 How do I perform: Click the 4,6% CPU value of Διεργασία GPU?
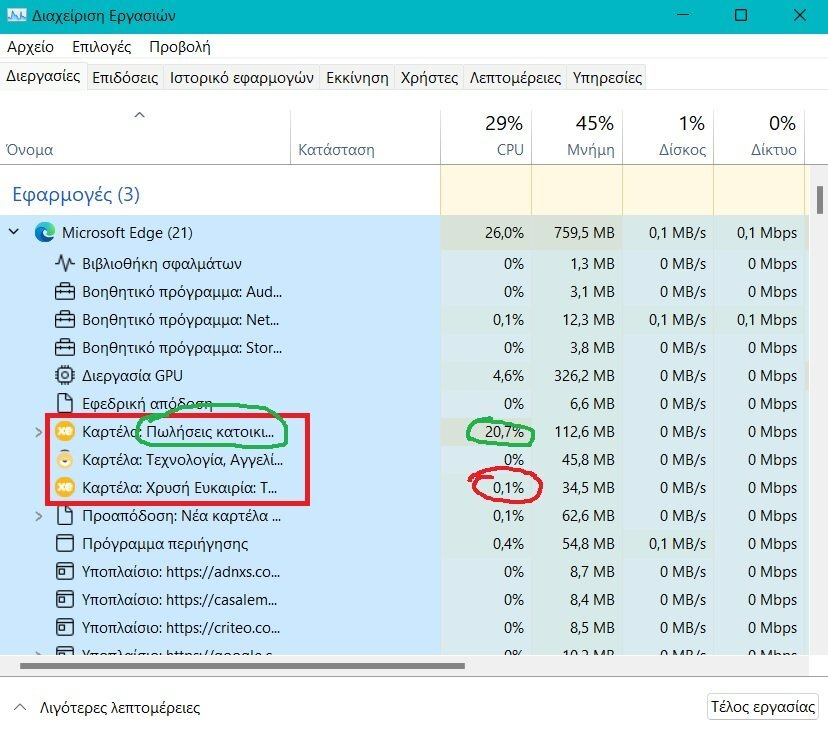pyautogui.click(x=508, y=375)
